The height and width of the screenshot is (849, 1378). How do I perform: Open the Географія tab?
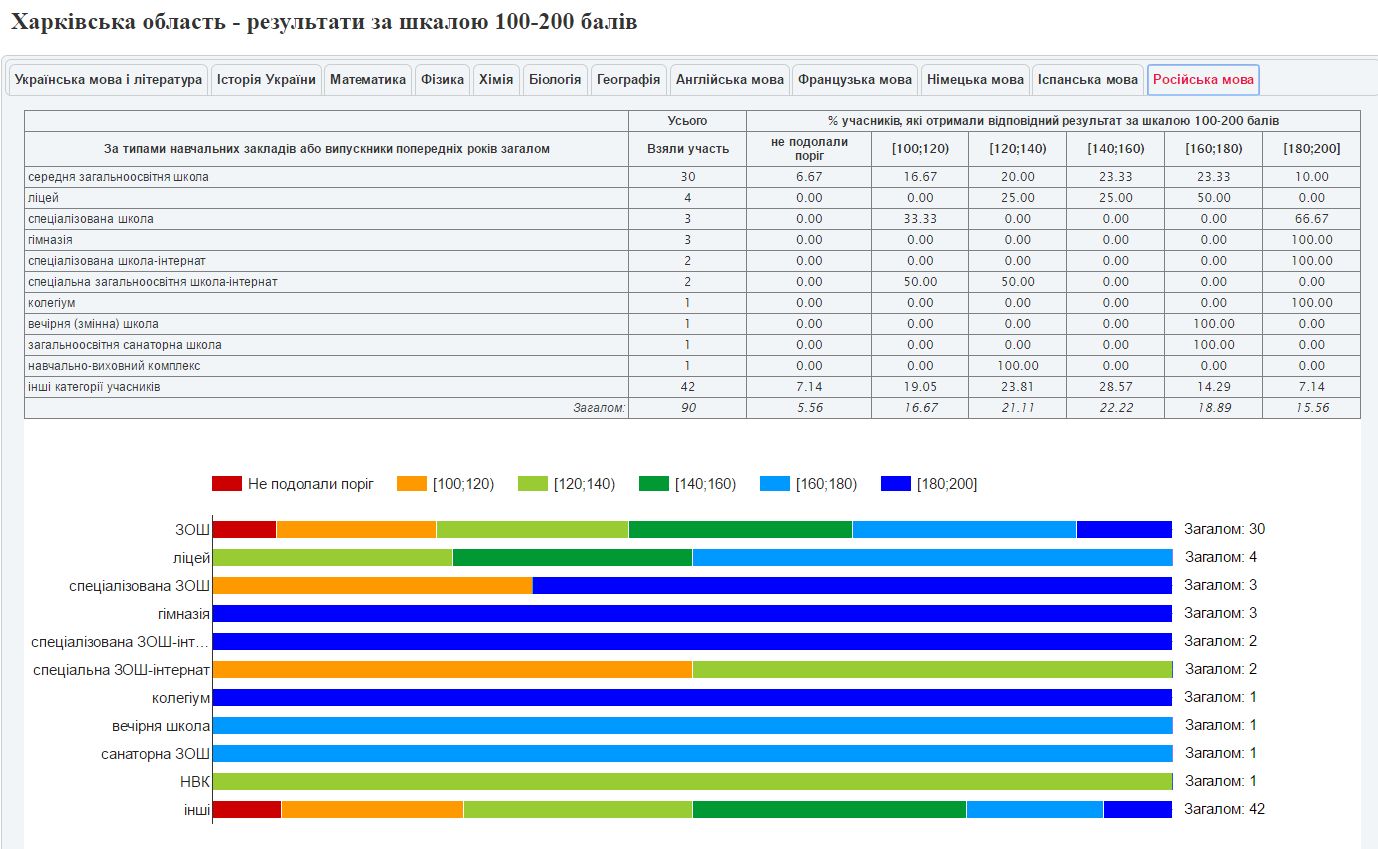click(x=628, y=80)
